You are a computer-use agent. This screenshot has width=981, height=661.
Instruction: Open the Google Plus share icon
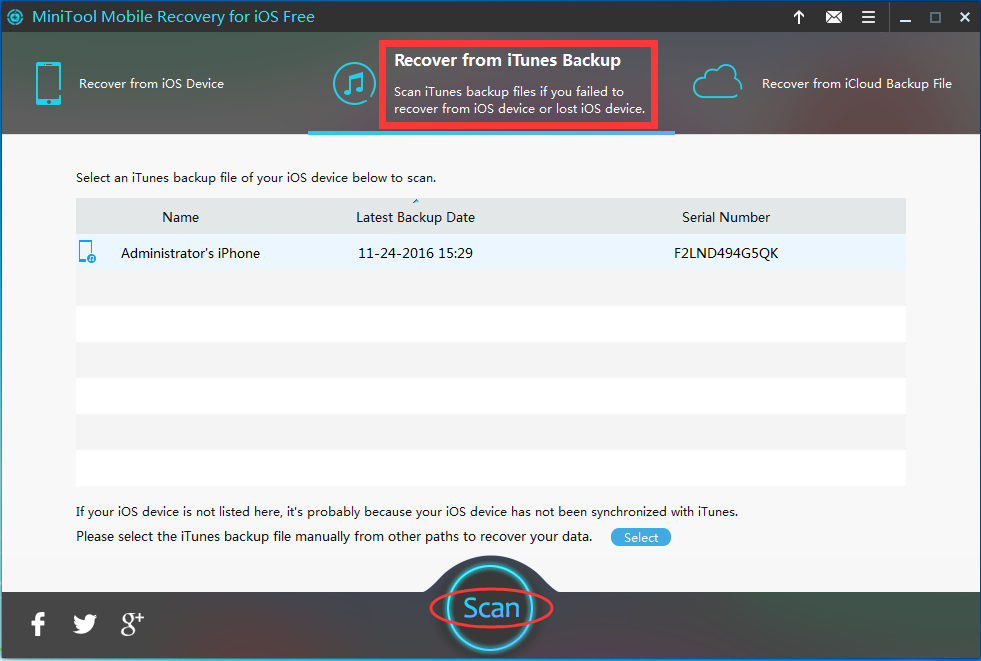pyautogui.click(x=132, y=623)
